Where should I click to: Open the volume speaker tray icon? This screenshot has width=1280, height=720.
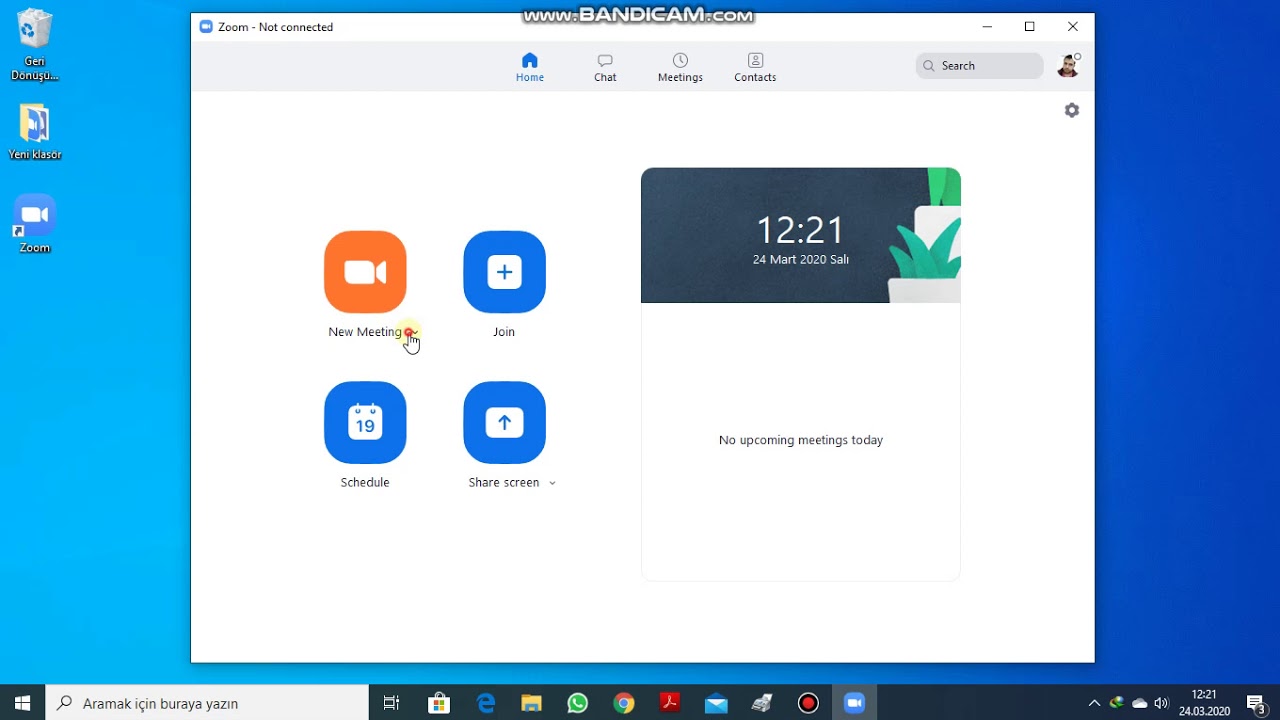pos(1161,703)
